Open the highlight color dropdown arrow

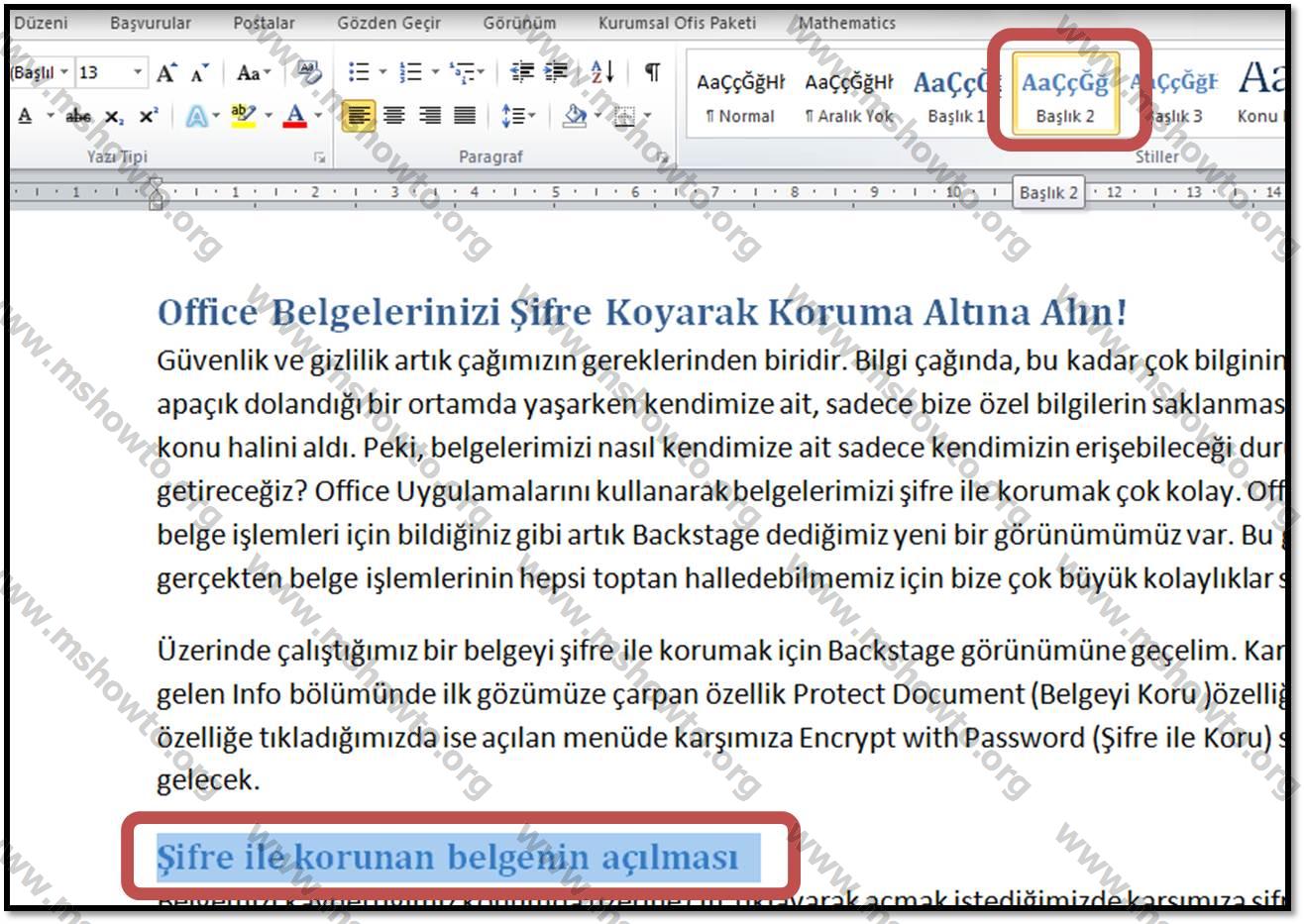click(x=268, y=117)
